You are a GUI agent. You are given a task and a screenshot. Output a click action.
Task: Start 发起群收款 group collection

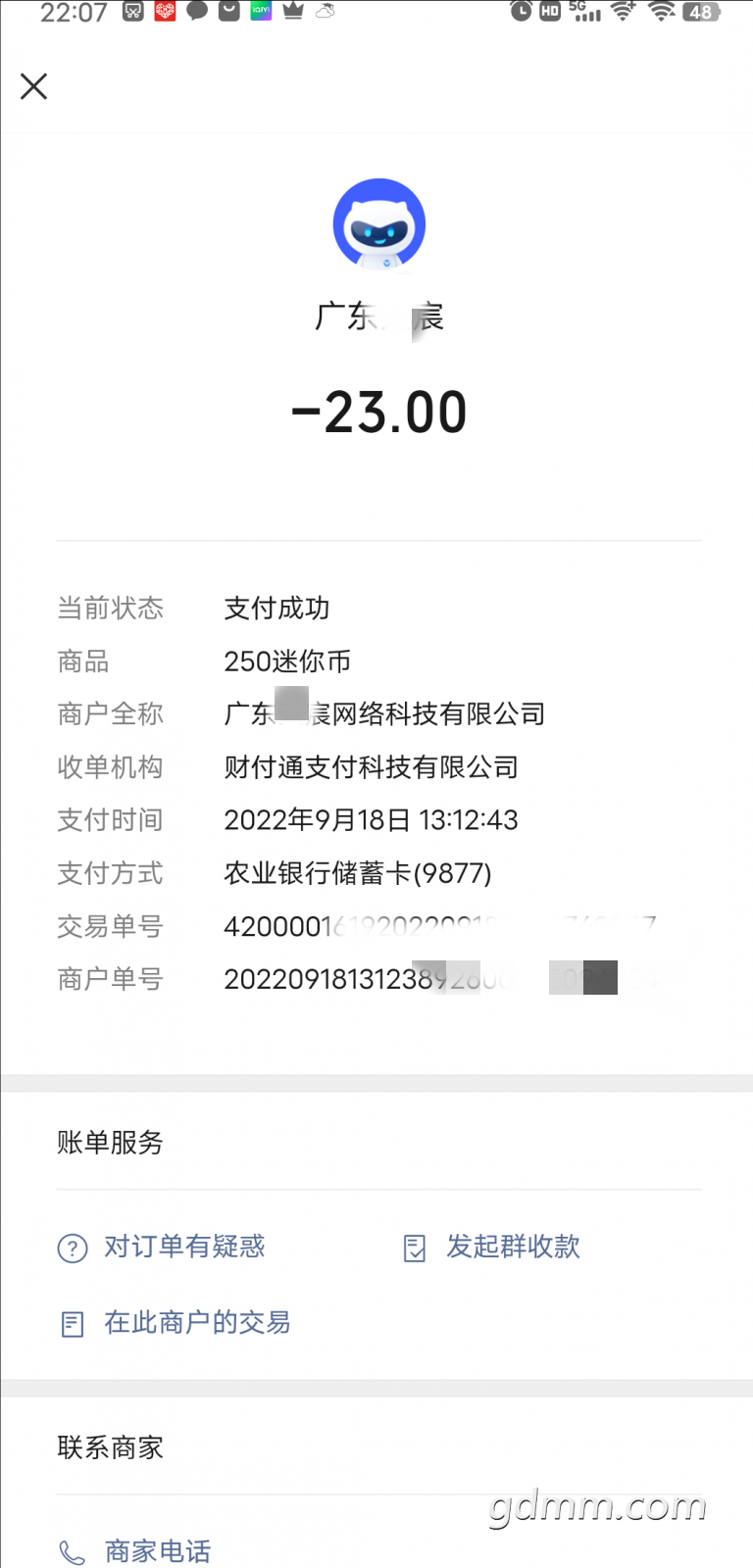tap(513, 1247)
